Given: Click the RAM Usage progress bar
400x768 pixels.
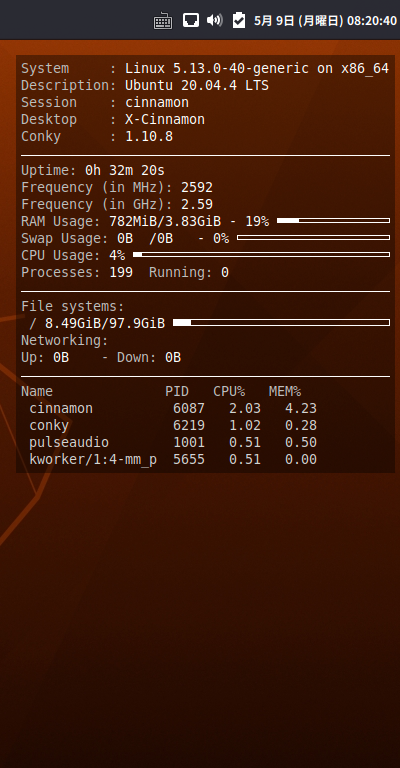Looking at the screenshot, I should (x=333, y=221).
